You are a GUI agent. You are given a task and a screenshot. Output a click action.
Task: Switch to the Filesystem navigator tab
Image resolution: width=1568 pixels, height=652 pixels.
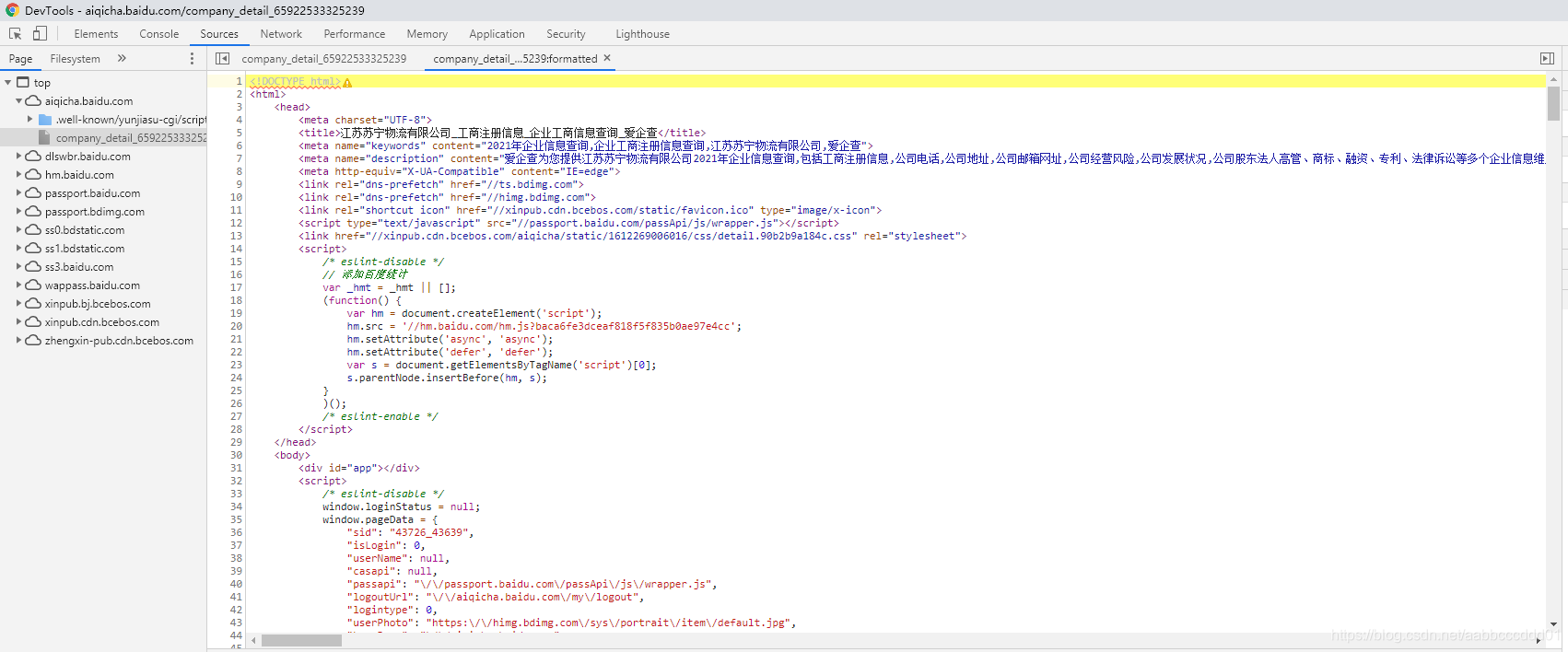pos(76,59)
